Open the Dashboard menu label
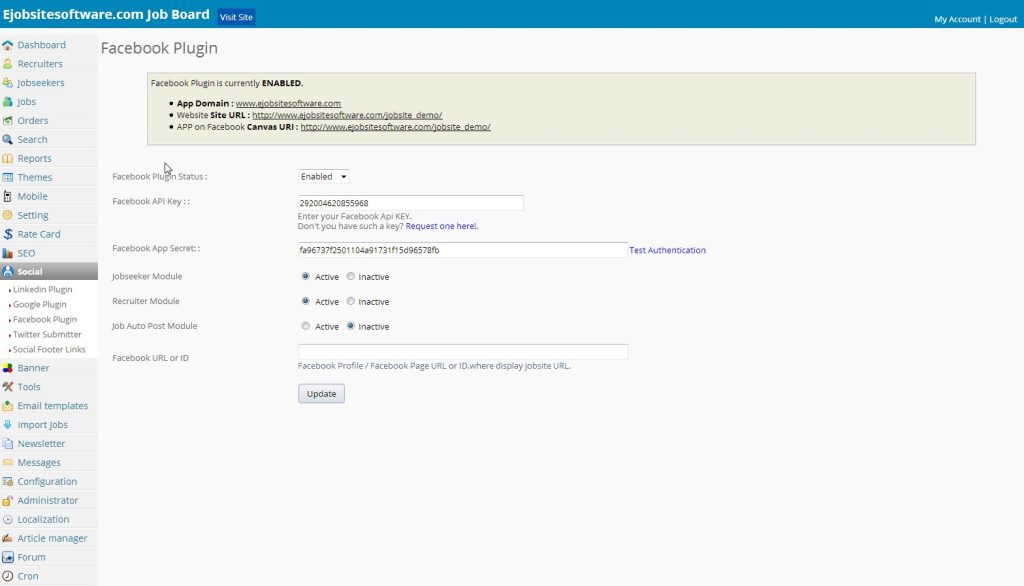This screenshot has width=1024, height=586. pyautogui.click(x=42, y=45)
